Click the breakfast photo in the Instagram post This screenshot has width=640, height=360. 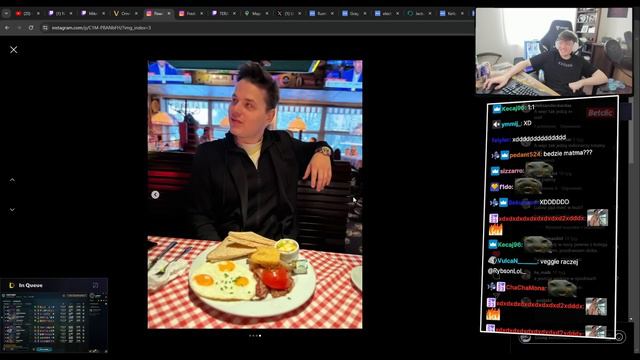coord(255,194)
